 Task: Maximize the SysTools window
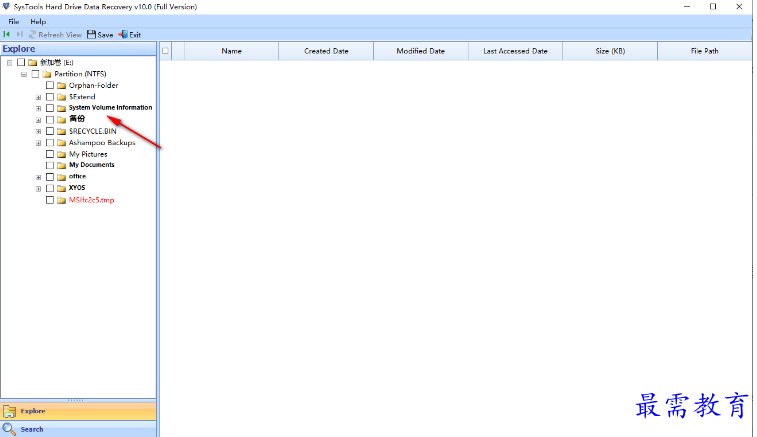click(x=713, y=7)
